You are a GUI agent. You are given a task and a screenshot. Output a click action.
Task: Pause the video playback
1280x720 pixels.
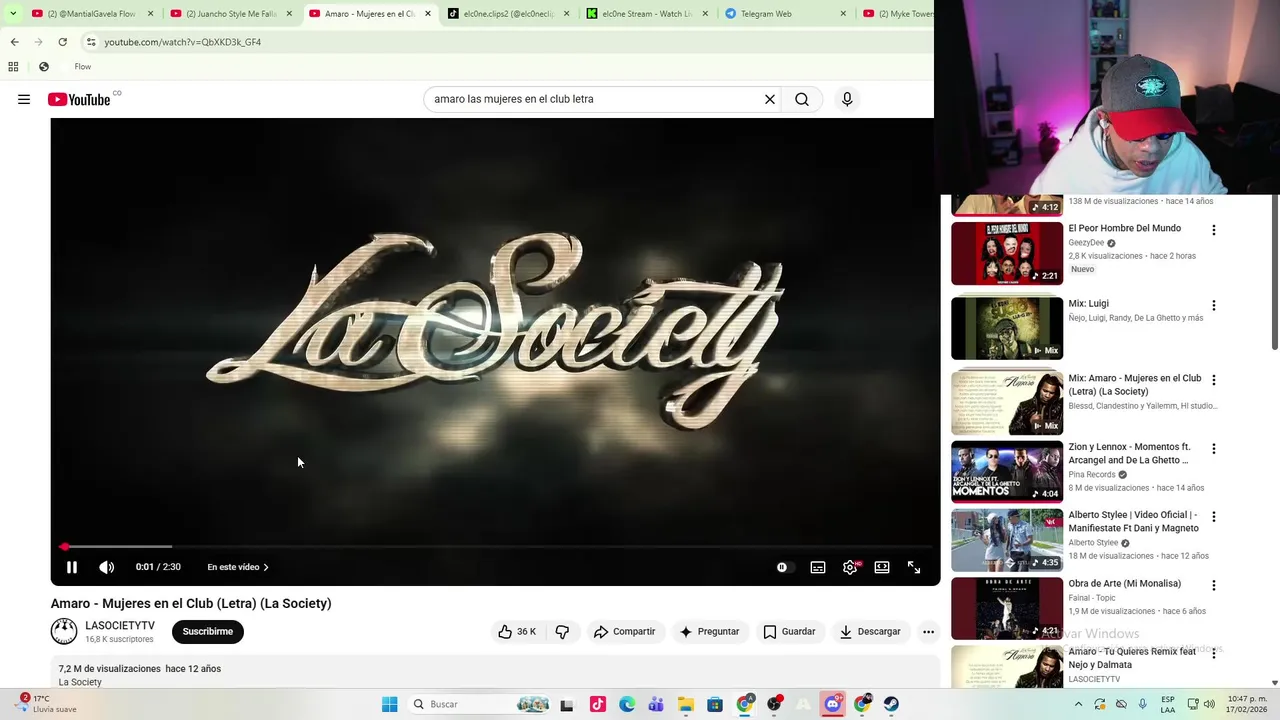[72, 567]
